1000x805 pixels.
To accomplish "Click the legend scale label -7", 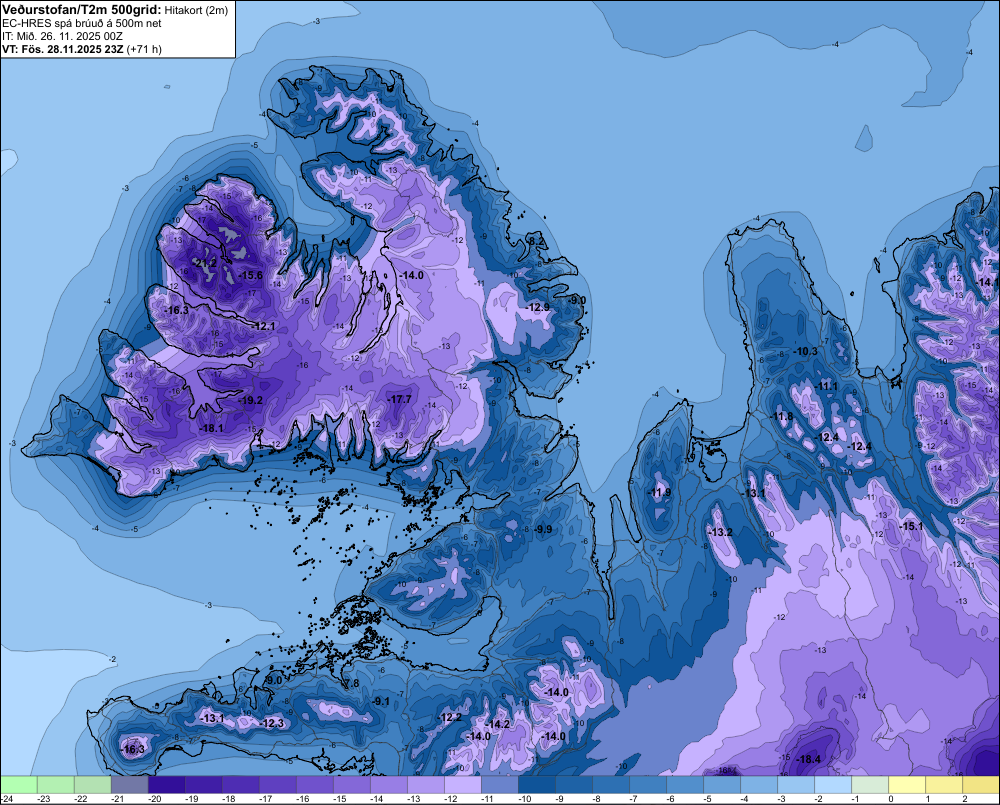I will coord(634,799).
